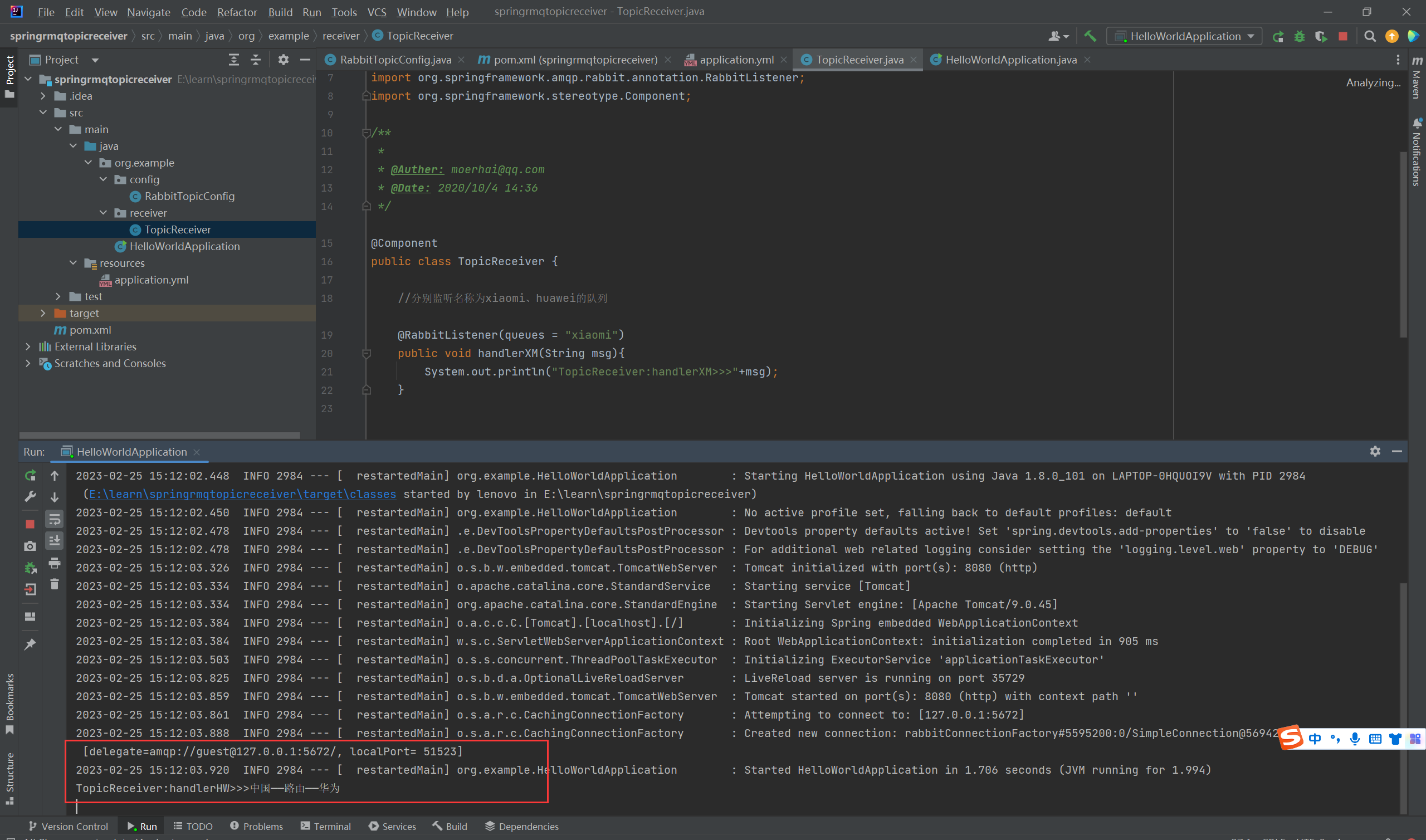Image resolution: width=1426 pixels, height=840 pixels.
Task: Print console output using printer icon
Action: [x=55, y=563]
